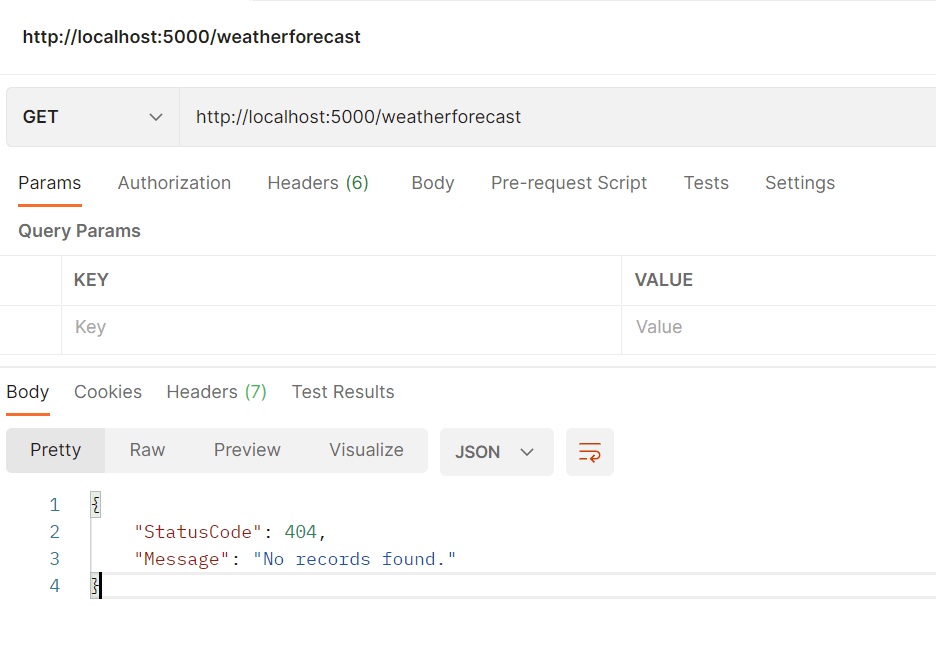This screenshot has width=936, height=672.
Task: Toggle the wrap lines icon button
Action: tap(589, 452)
